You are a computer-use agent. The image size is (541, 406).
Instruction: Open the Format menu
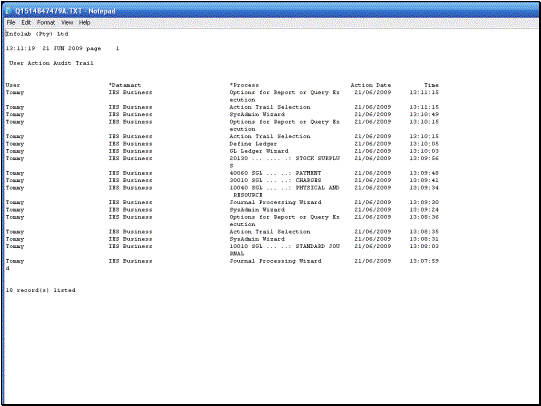[46, 22]
